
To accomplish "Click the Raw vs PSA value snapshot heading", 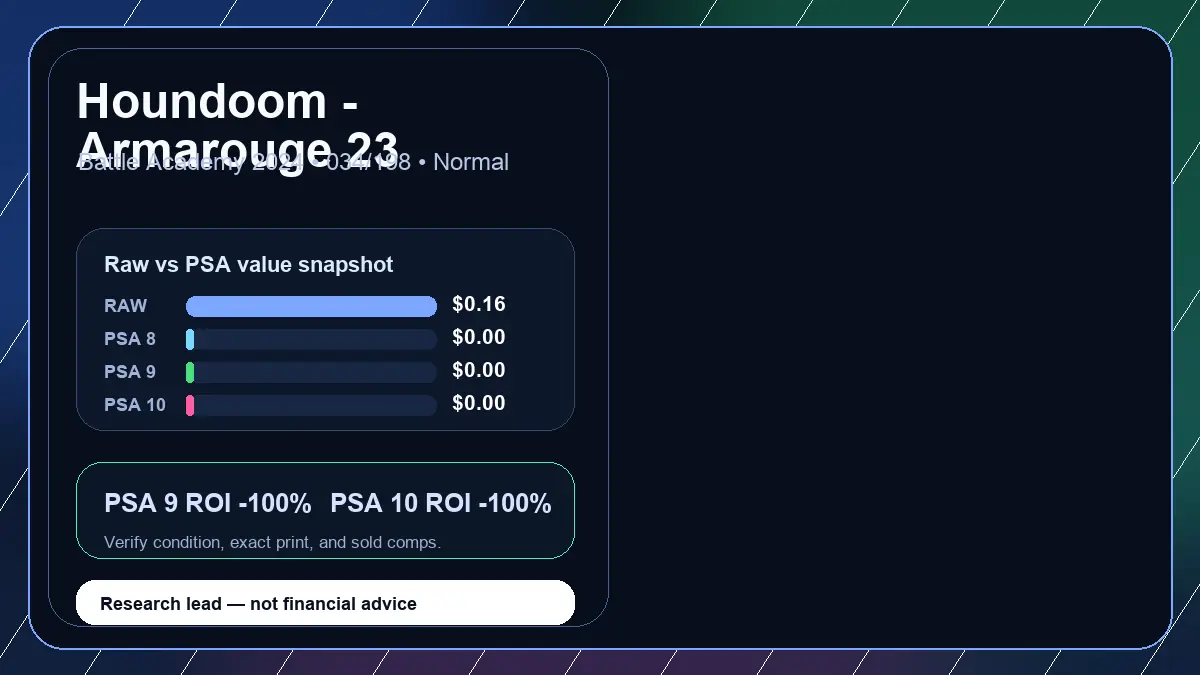I will click(x=249, y=265).
